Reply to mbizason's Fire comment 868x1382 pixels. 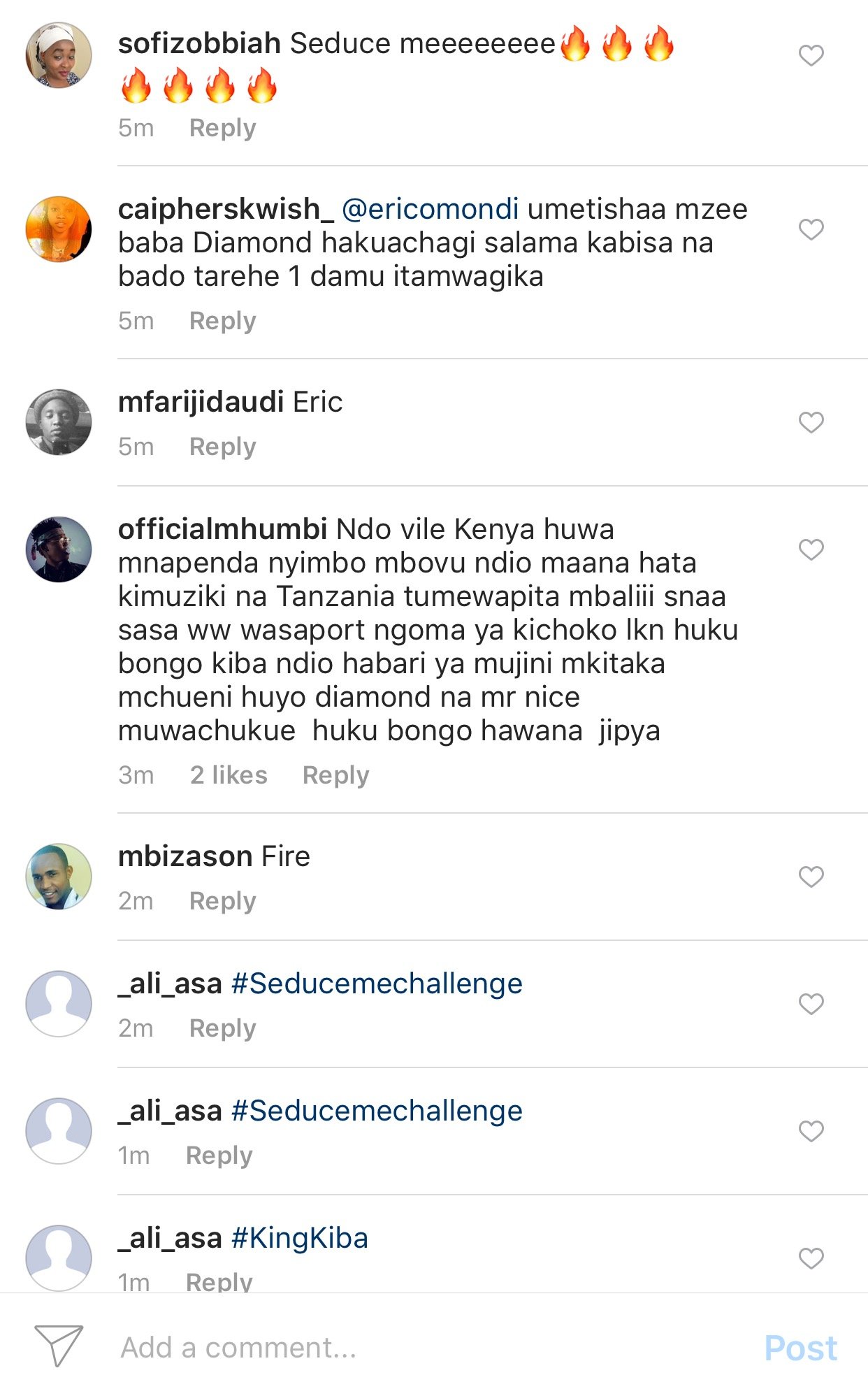point(222,901)
